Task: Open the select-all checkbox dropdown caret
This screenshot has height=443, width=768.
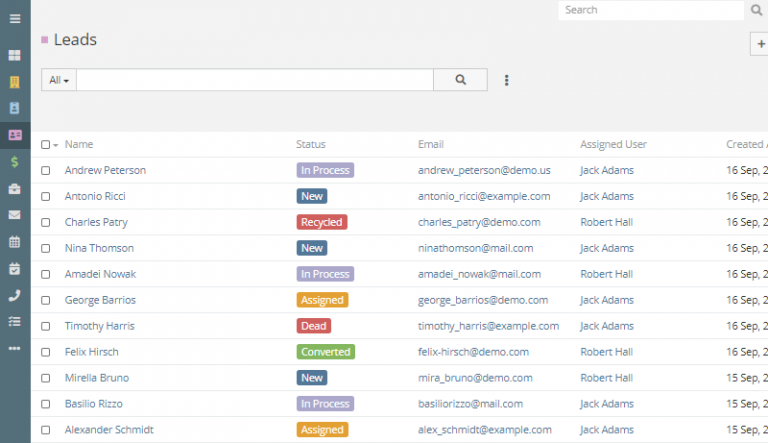Action: point(56,145)
